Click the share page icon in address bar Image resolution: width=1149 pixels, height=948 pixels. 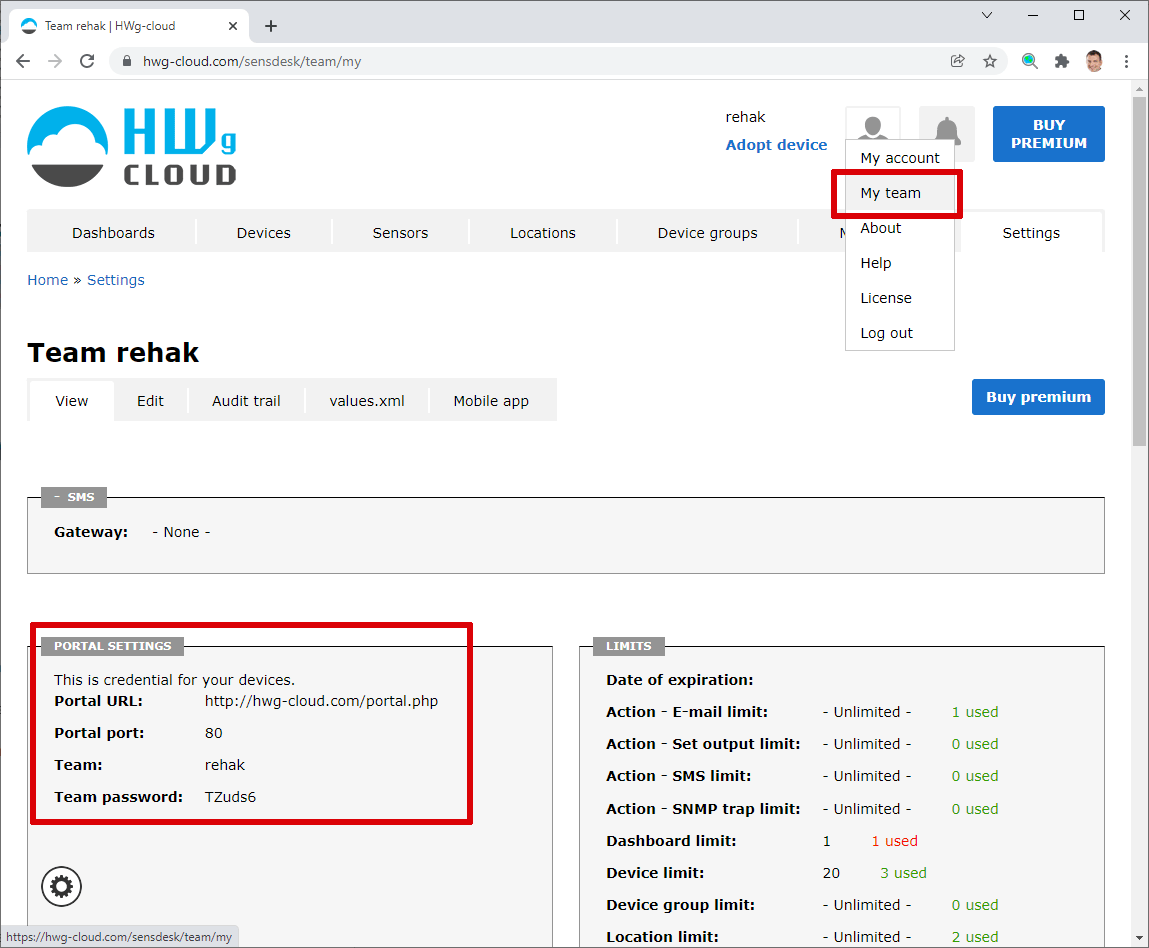click(x=958, y=62)
